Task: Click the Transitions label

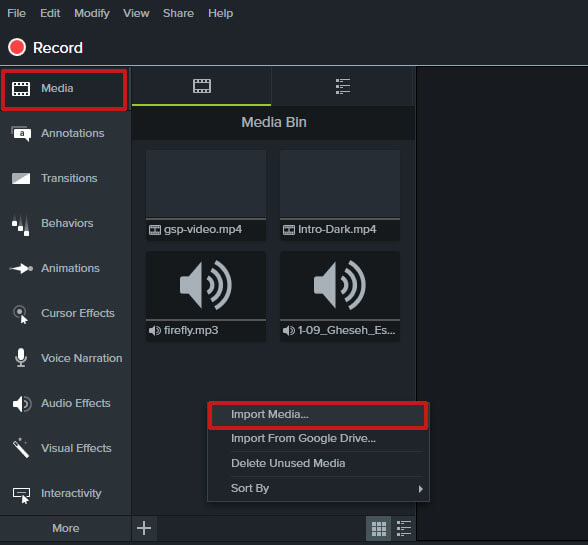Action: coord(69,179)
